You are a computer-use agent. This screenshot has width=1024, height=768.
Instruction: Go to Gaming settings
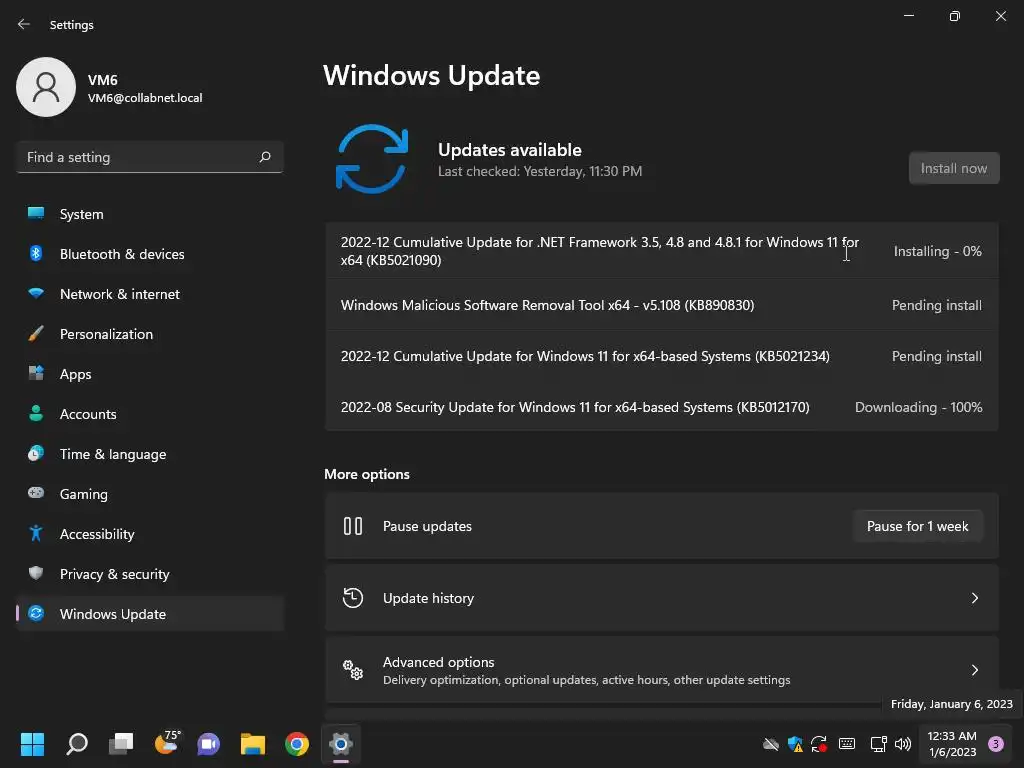(x=150, y=494)
